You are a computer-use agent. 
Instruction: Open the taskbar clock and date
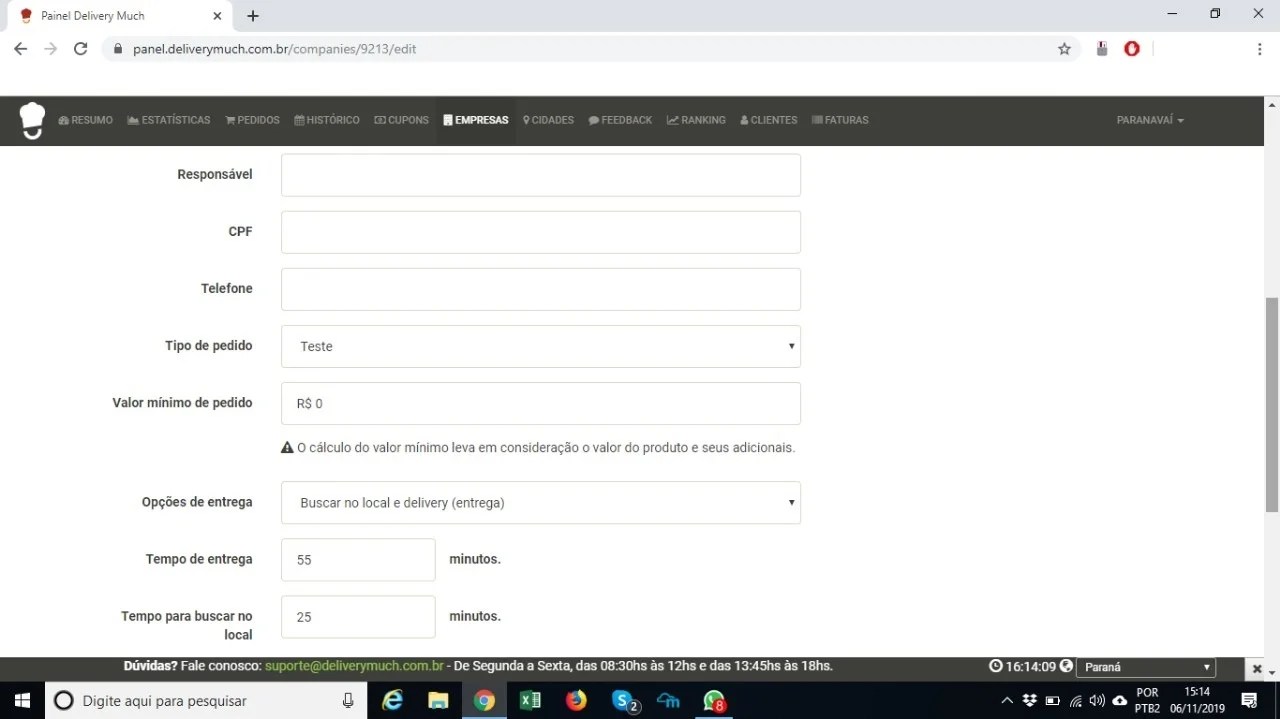point(1197,701)
